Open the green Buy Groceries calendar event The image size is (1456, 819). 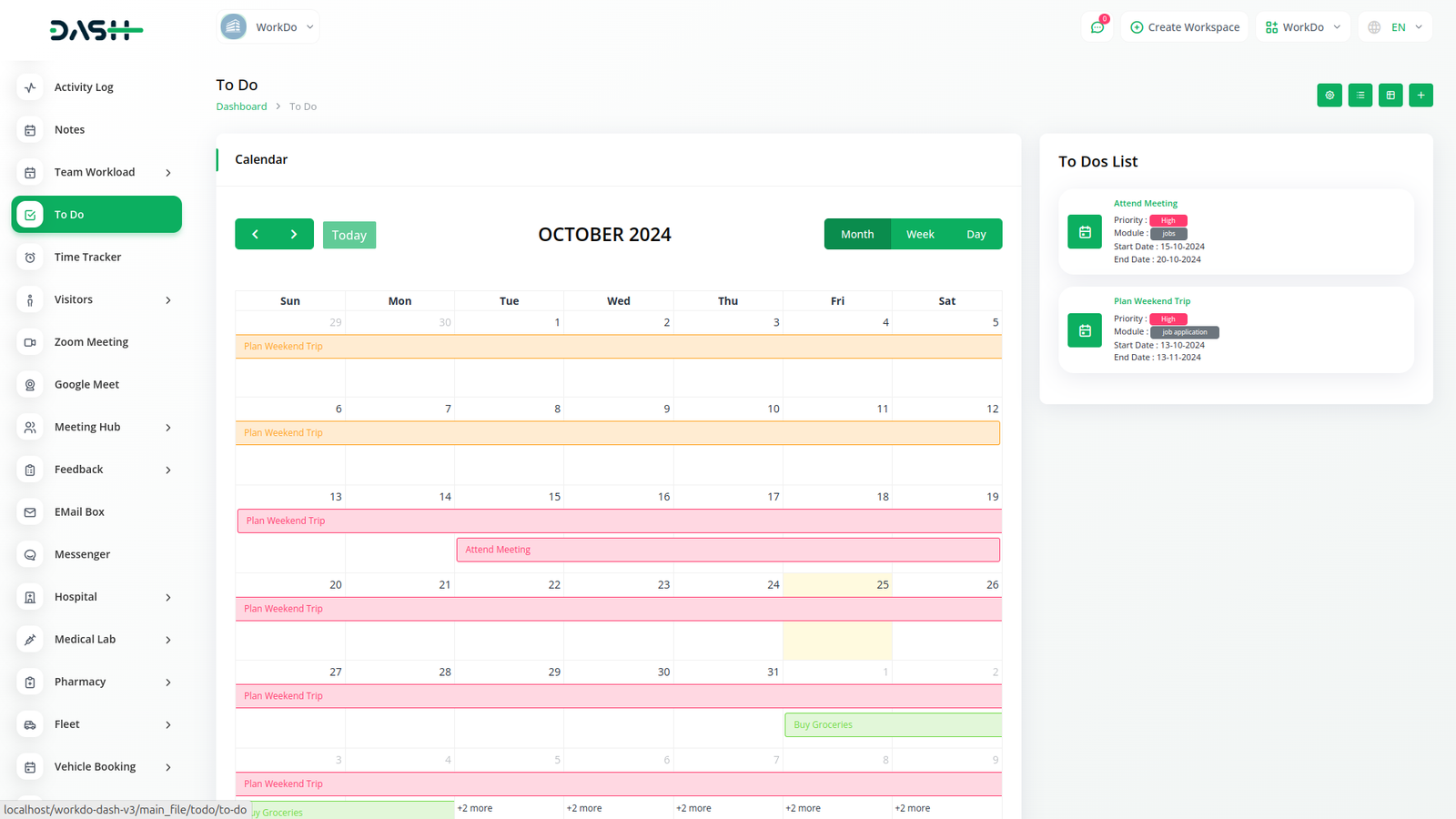(x=892, y=725)
